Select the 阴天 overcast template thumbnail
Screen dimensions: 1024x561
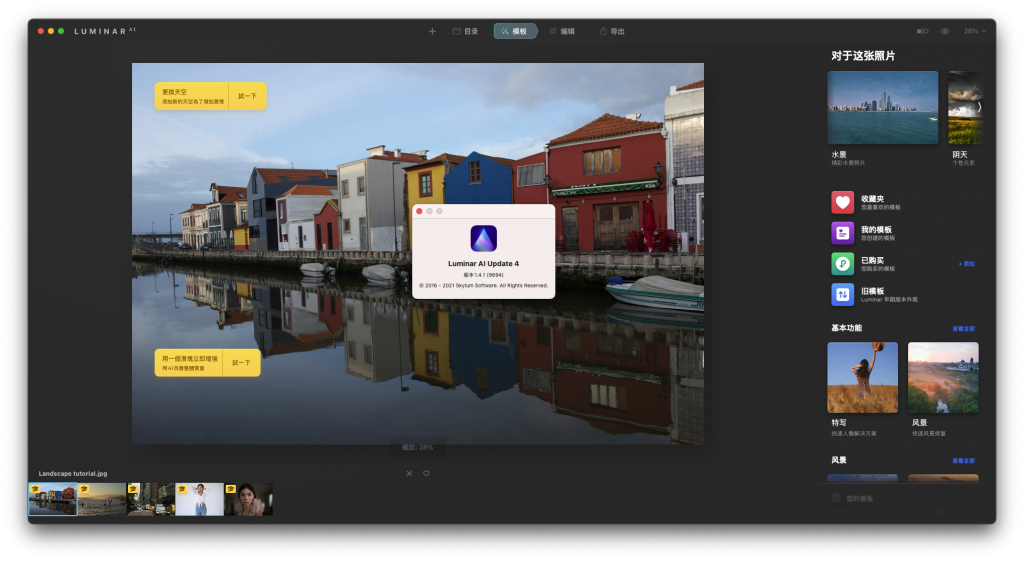tap(964, 108)
